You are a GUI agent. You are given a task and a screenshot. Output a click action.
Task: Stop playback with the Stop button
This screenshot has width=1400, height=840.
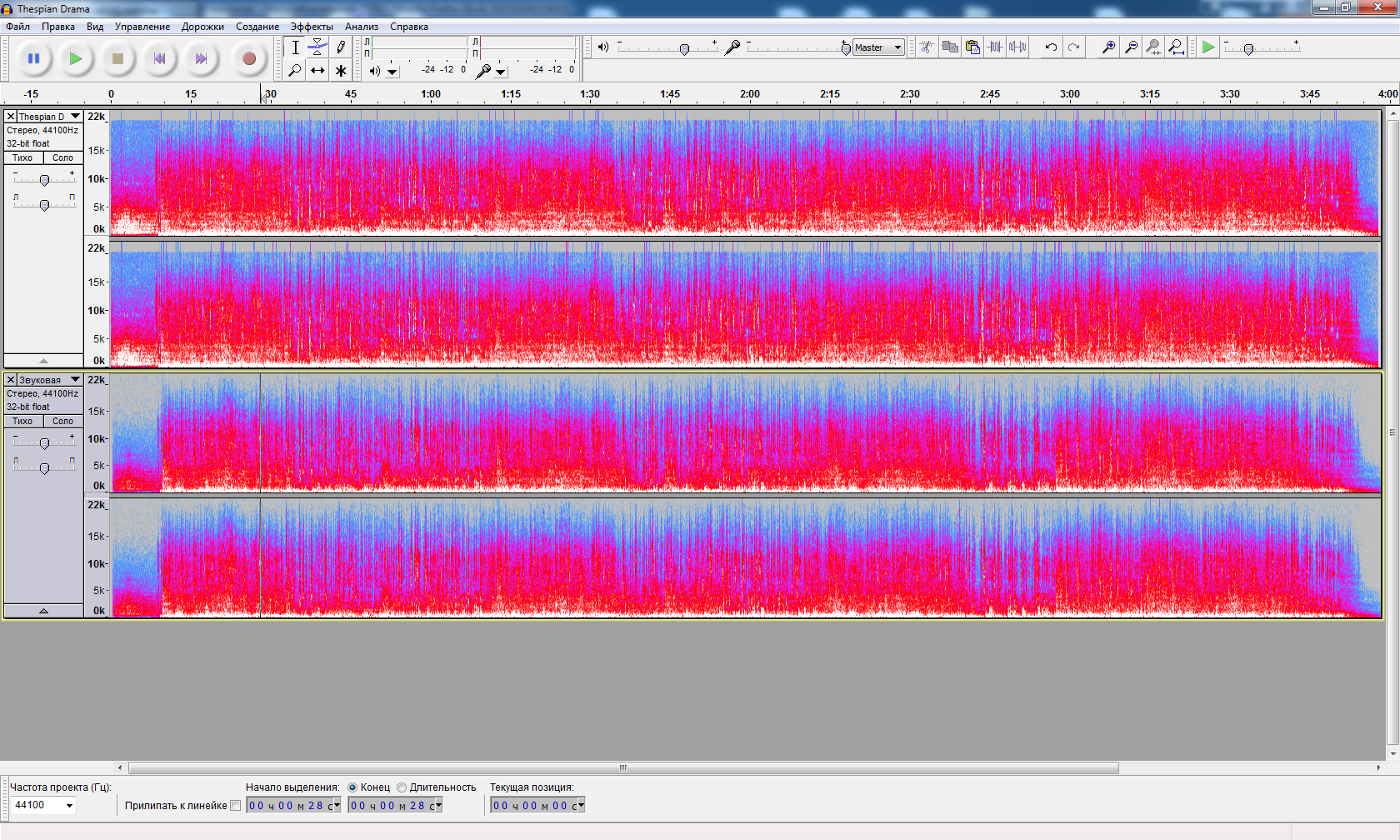(117, 58)
